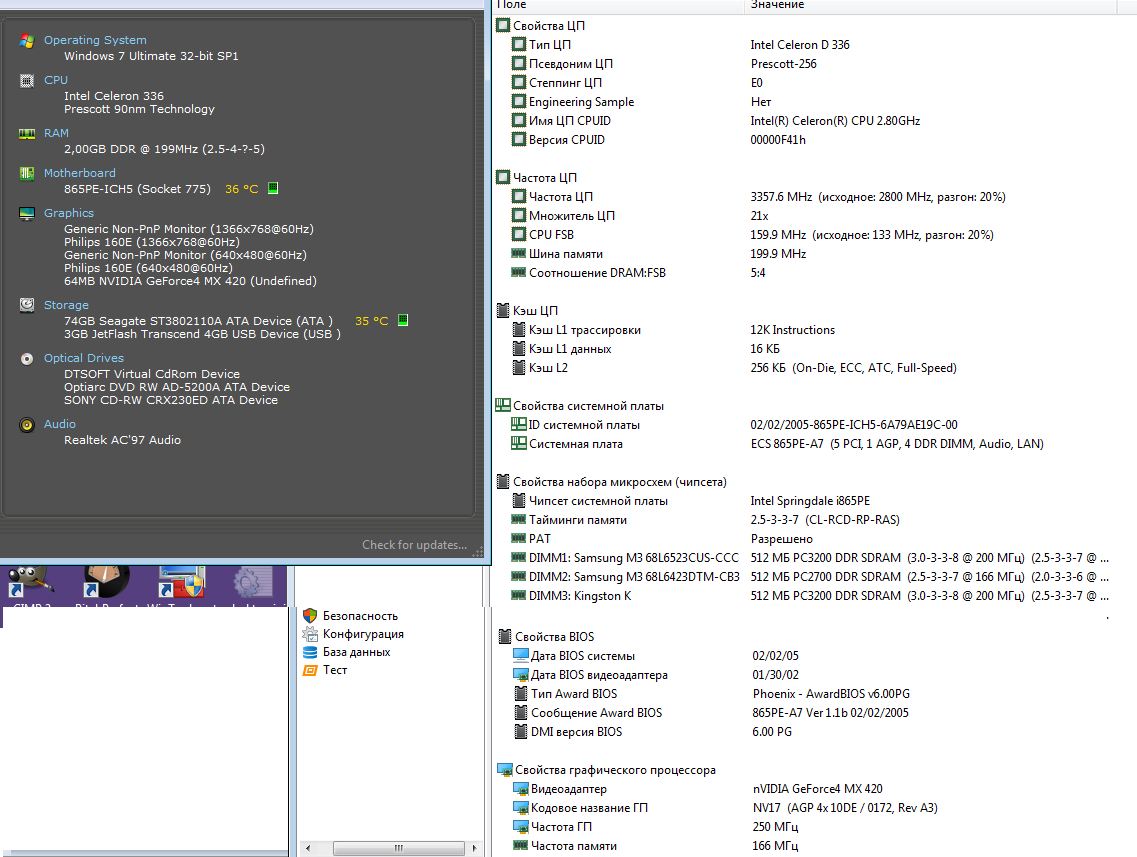This screenshot has height=857, width=1137.
Task: Select the row label 'Соотношение DRAM:FSB'
Action: [x=598, y=273]
